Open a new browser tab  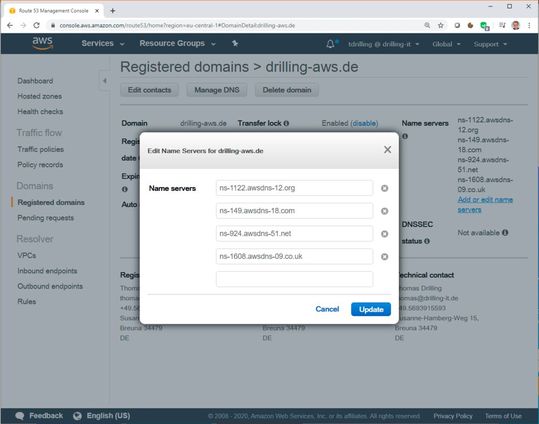[112, 11]
